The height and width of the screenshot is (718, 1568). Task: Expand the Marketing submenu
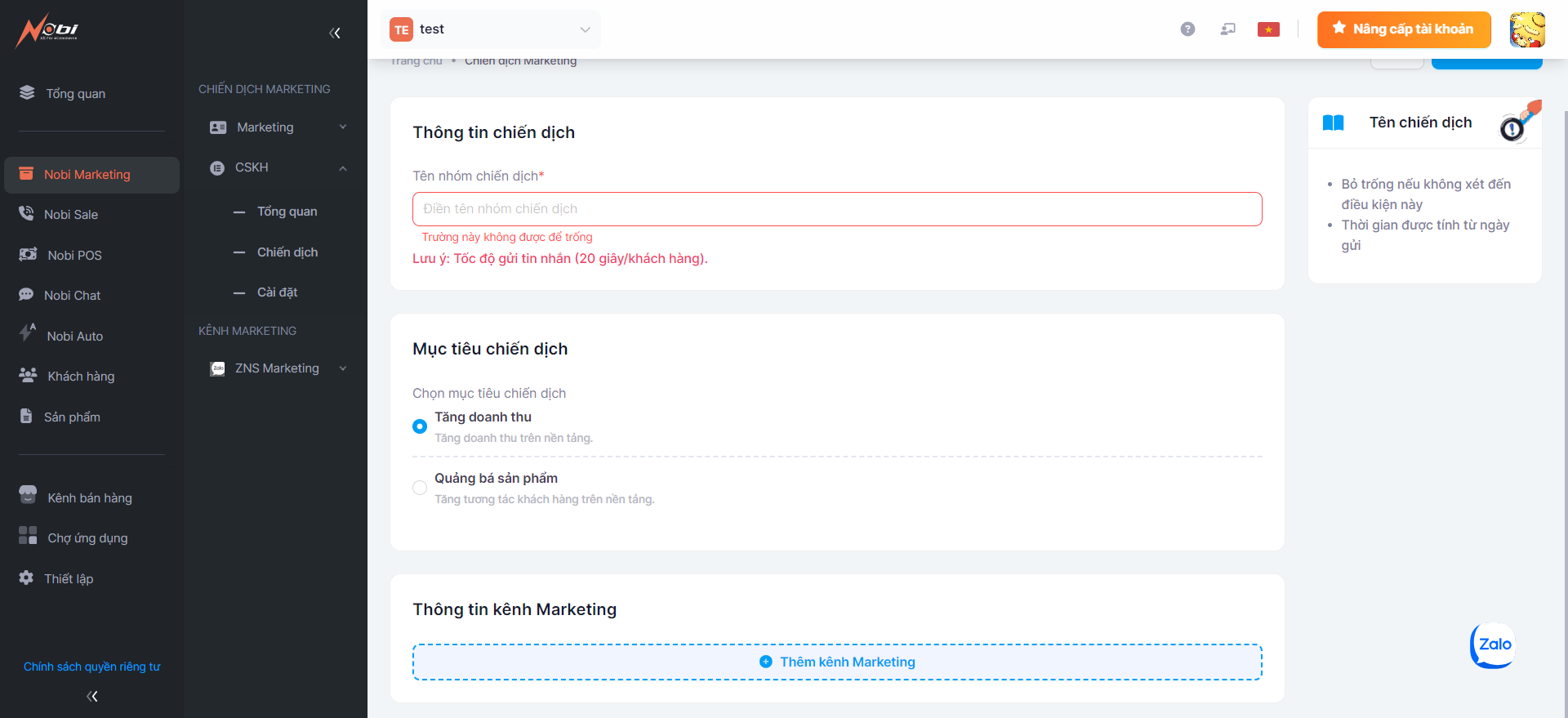tap(278, 127)
